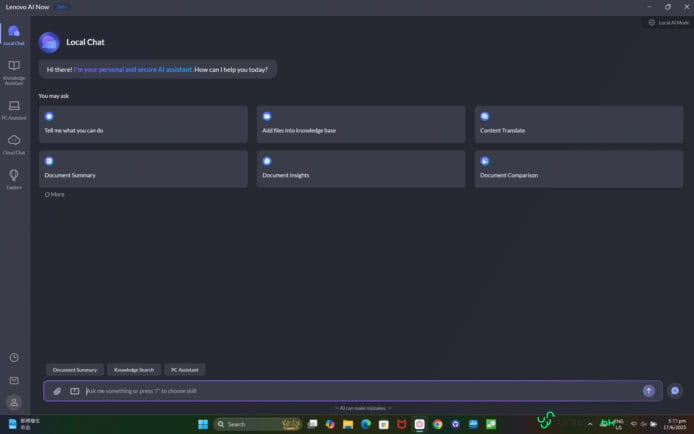
Task: Click the 'personal and secure AI assistant' link text
Action: click(x=133, y=69)
